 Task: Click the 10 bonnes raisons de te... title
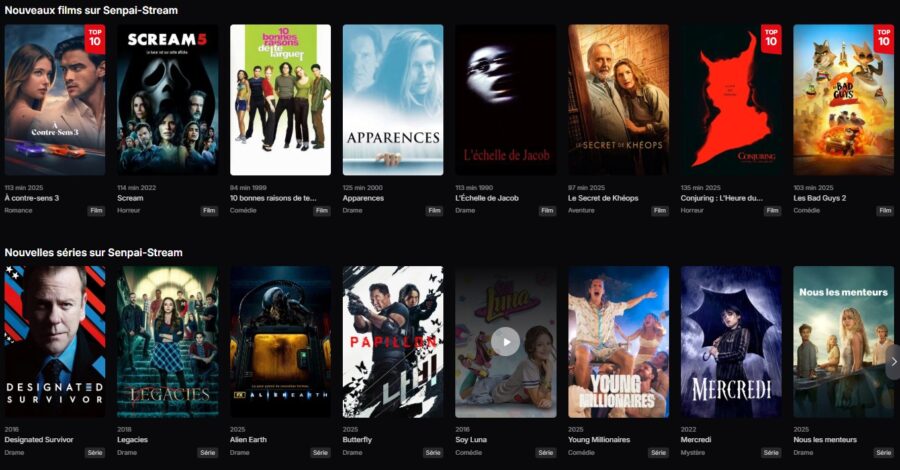pyautogui.click(x=273, y=198)
